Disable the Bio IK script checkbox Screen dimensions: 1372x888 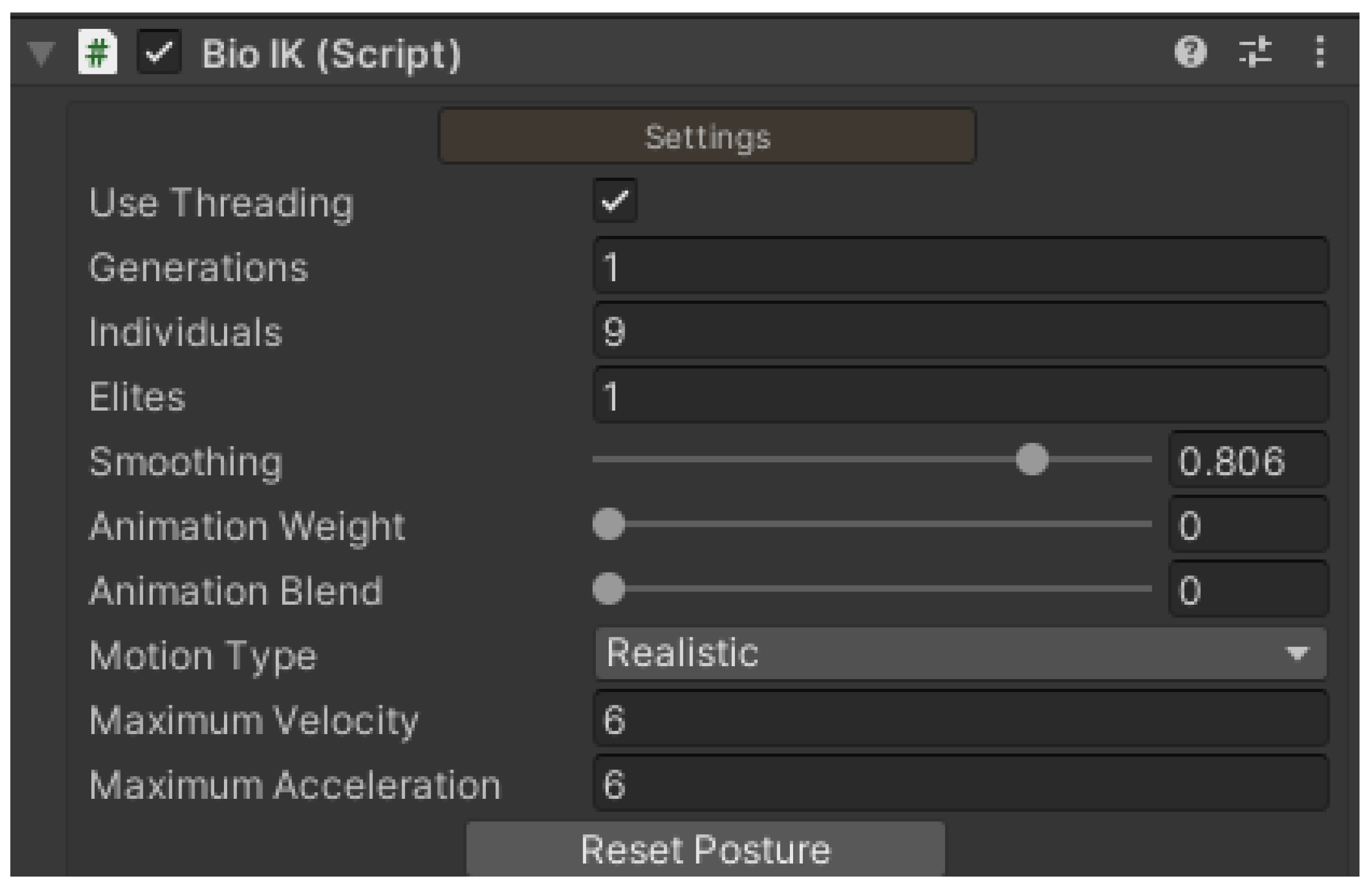(x=159, y=52)
